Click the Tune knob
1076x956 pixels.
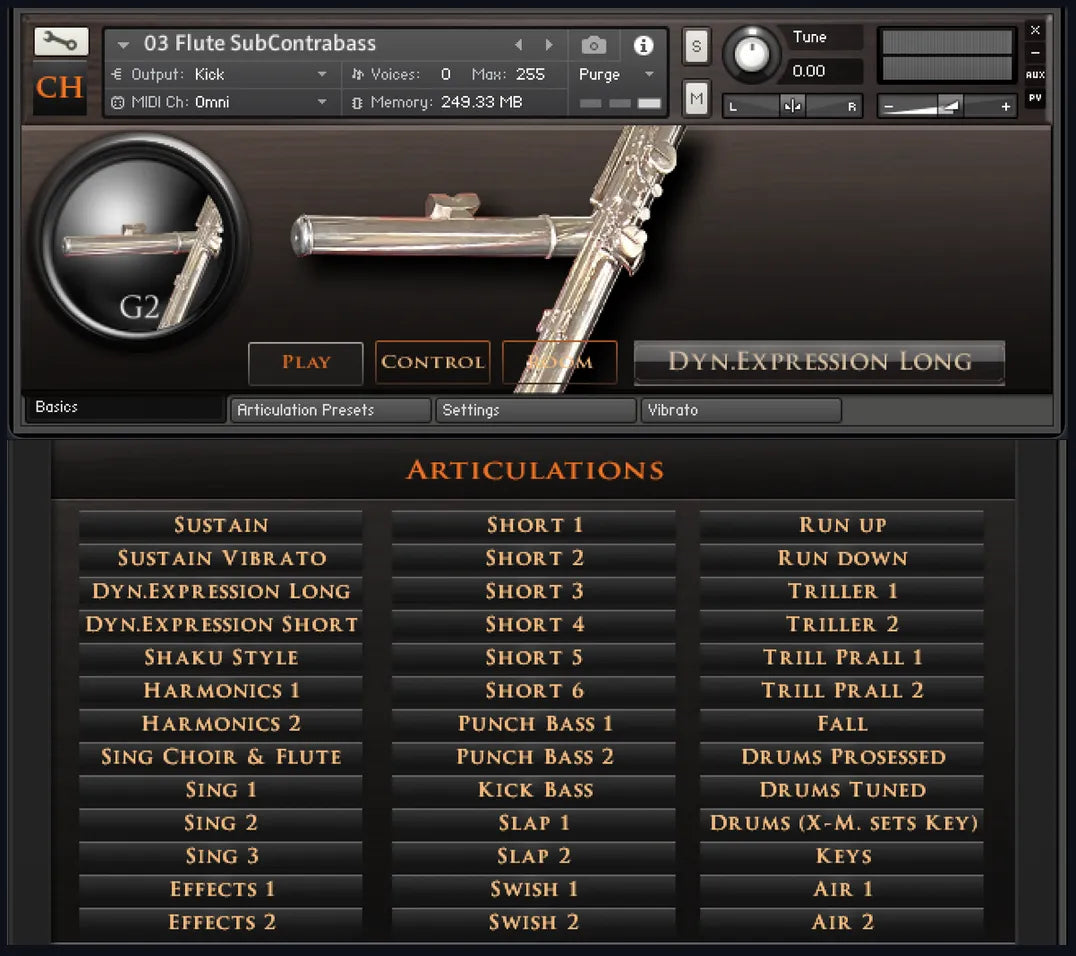[752, 54]
